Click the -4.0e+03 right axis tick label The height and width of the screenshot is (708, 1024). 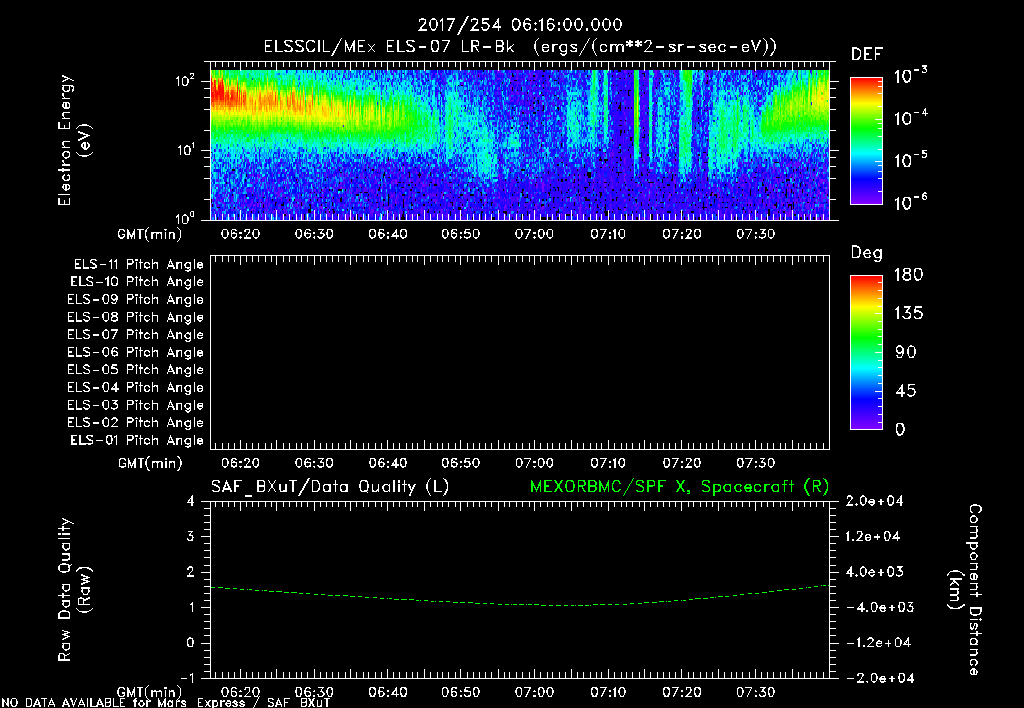[x=878, y=607]
